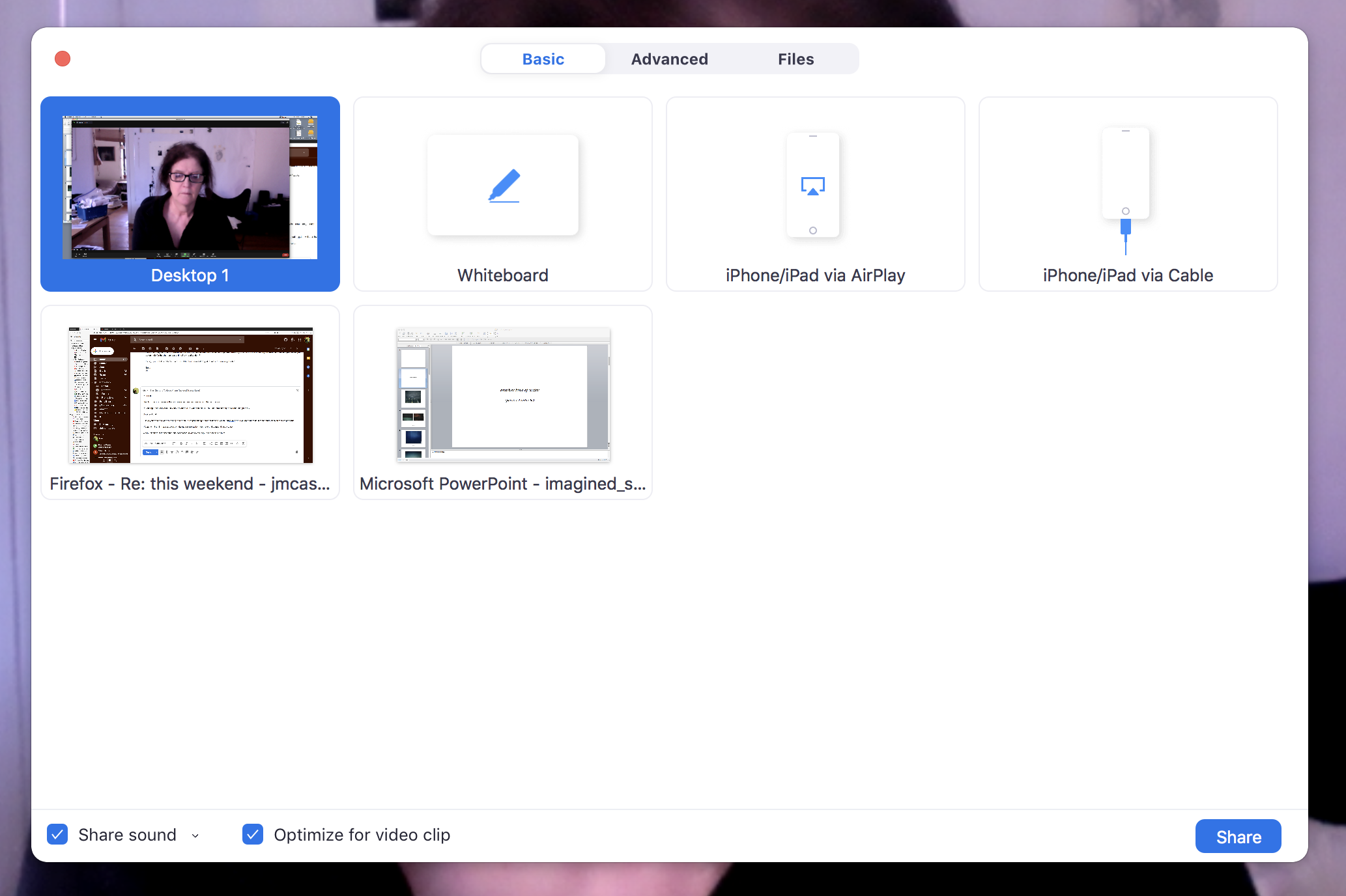1346x896 pixels.
Task: Choose the iPhone/iPad via AirPlay icon
Action: click(x=813, y=186)
